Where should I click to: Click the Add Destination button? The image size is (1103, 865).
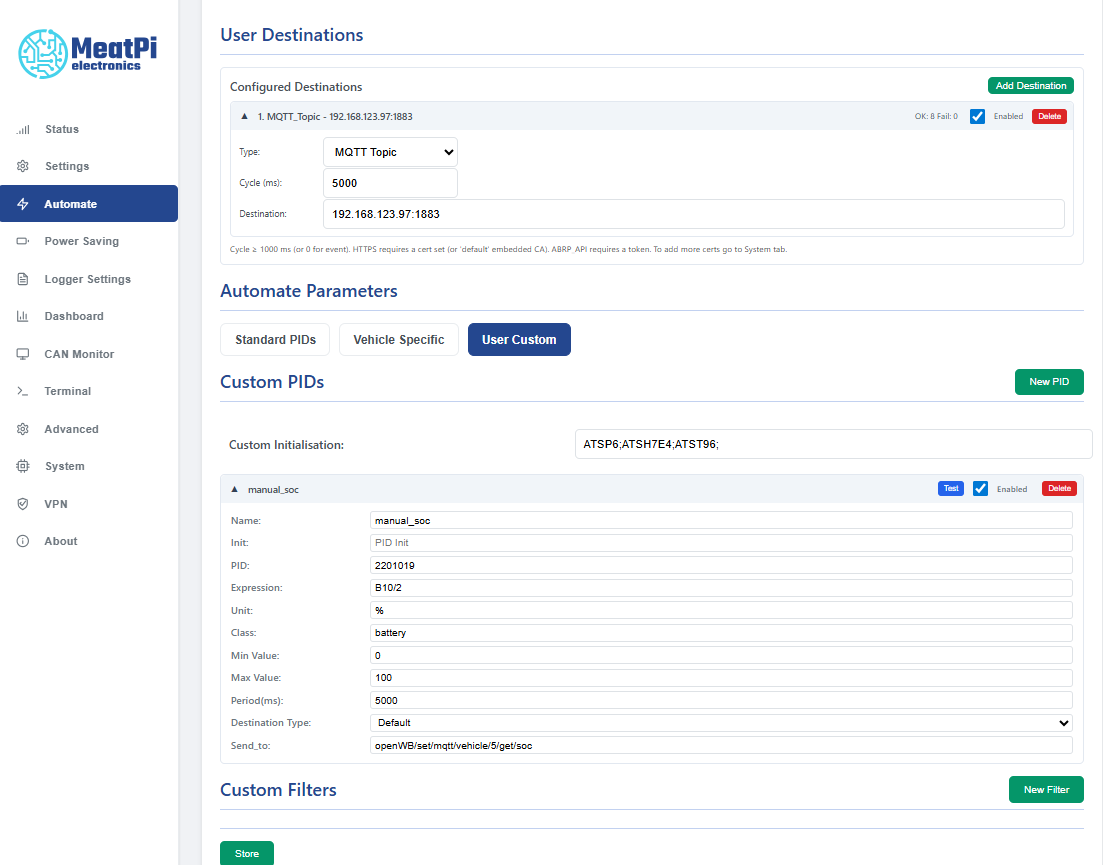coord(1030,85)
